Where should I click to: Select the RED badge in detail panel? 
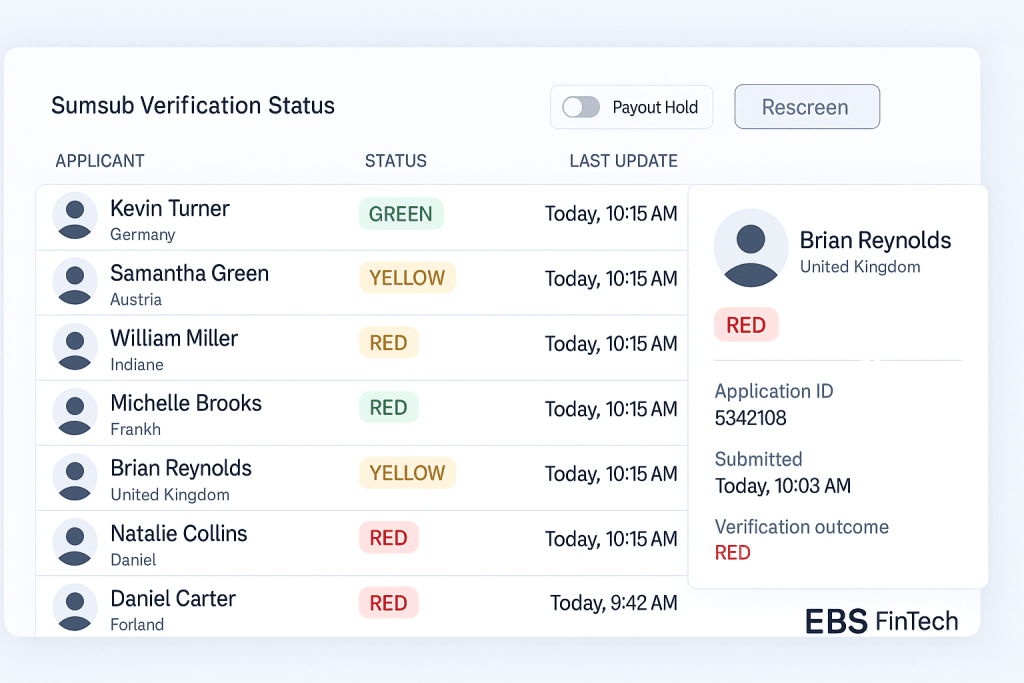pyautogui.click(x=746, y=325)
